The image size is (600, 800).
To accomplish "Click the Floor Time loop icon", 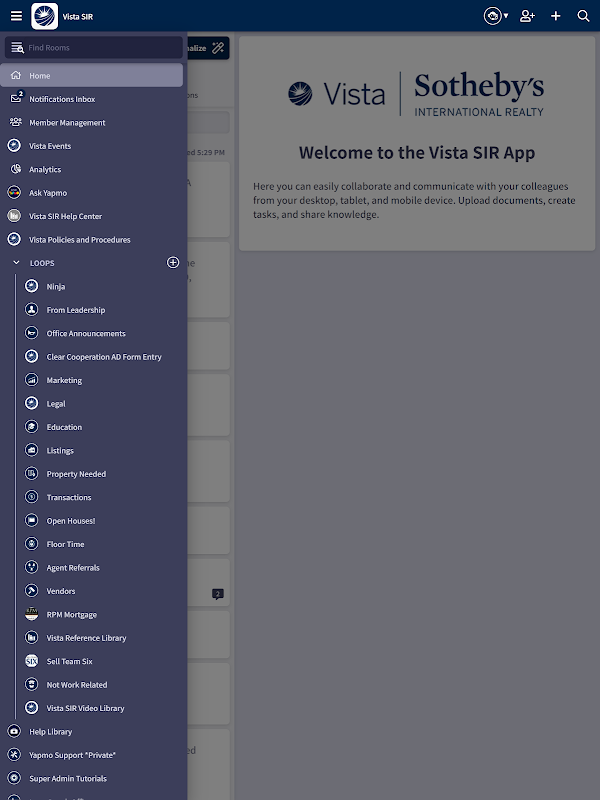I will click(32, 544).
